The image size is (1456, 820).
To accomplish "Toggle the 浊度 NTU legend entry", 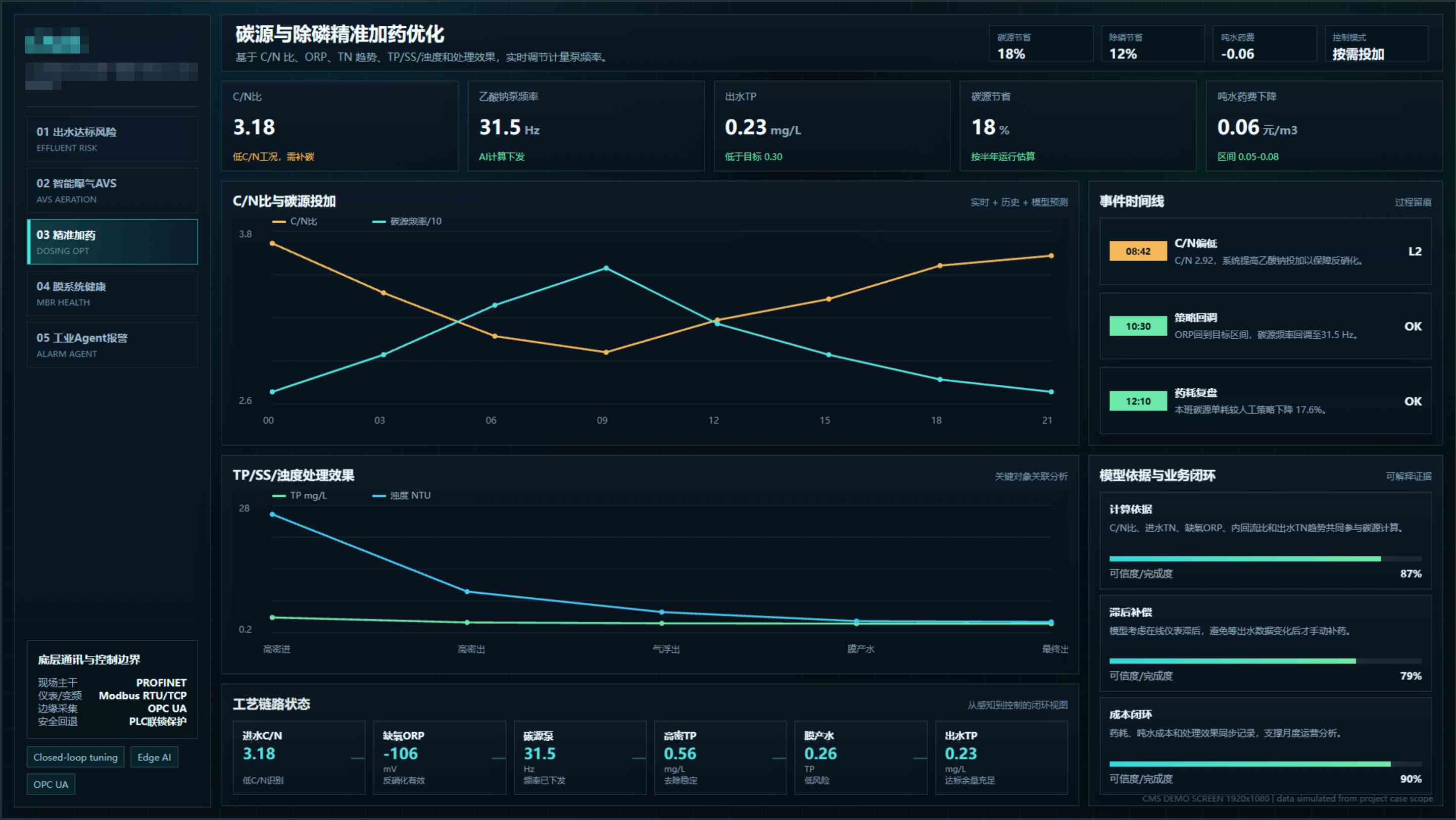I will [x=401, y=495].
